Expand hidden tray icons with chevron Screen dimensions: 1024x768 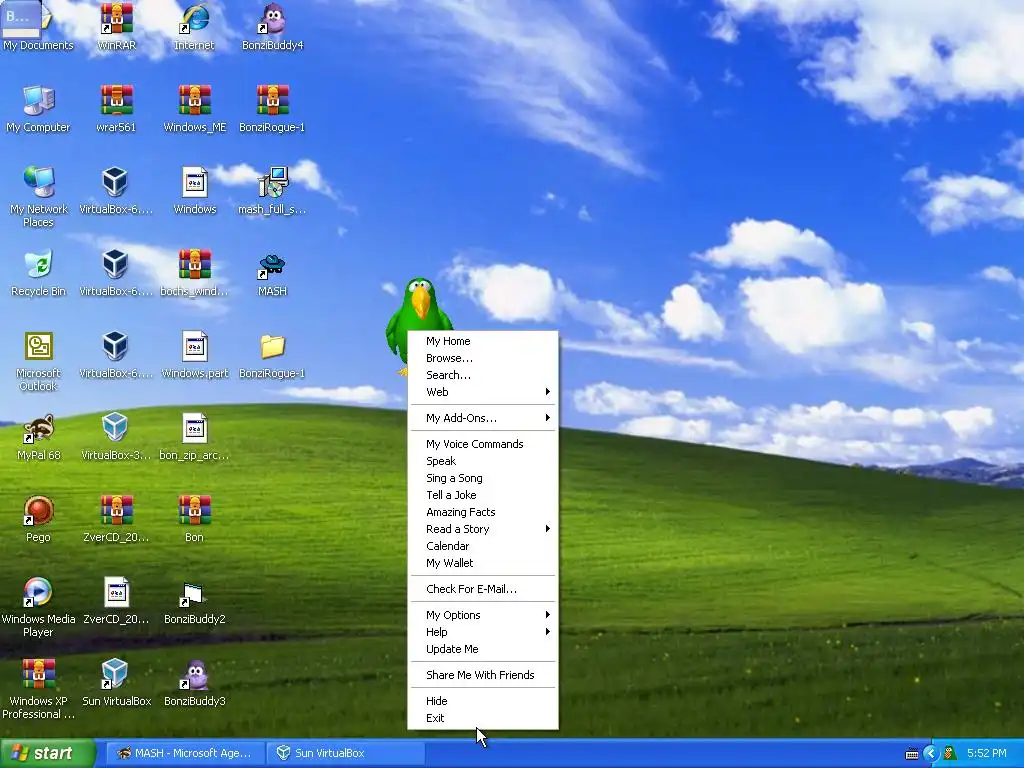click(931, 754)
